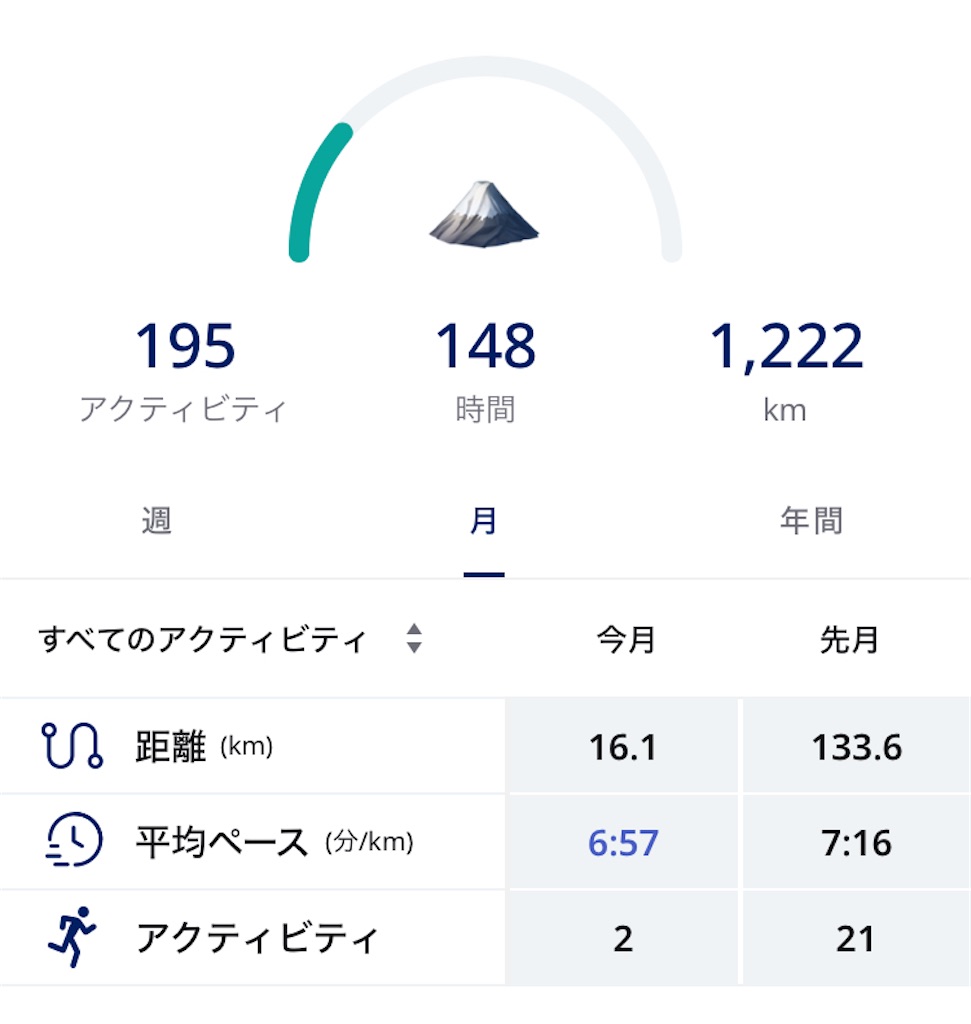Viewport: 971px width, 1024px height.
Task: Click the distance route icon
Action: point(72,745)
